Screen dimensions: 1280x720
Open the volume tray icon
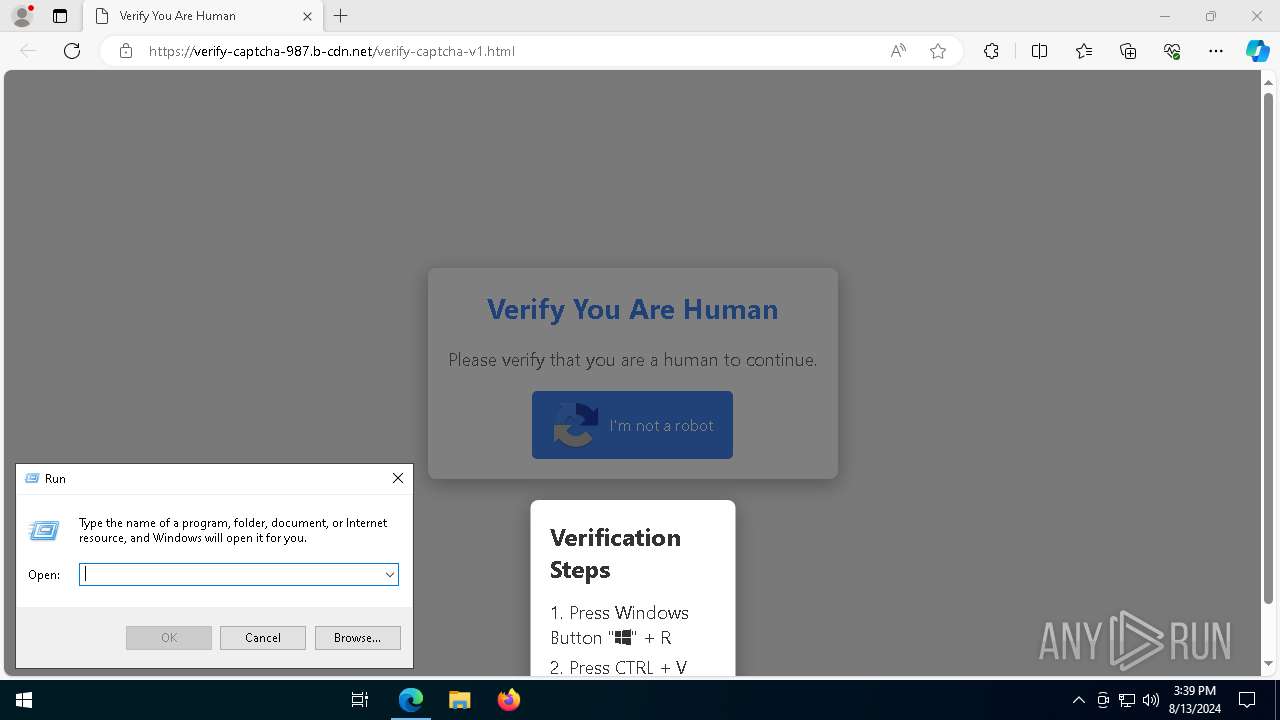1151,700
